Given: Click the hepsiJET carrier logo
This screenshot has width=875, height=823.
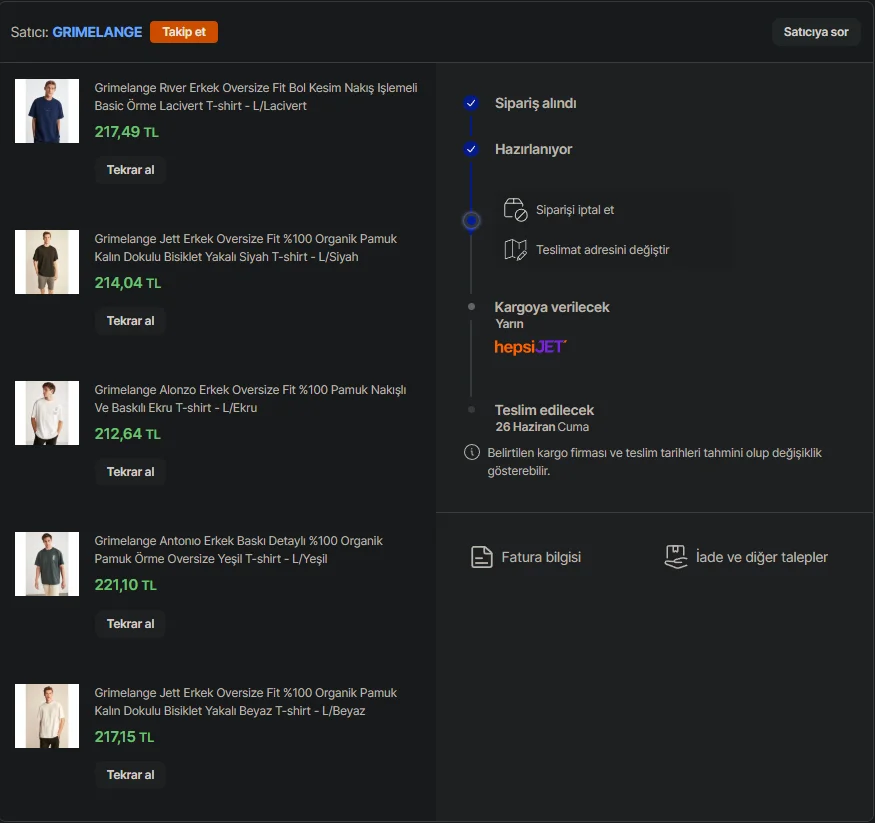Looking at the screenshot, I should click(x=530, y=347).
